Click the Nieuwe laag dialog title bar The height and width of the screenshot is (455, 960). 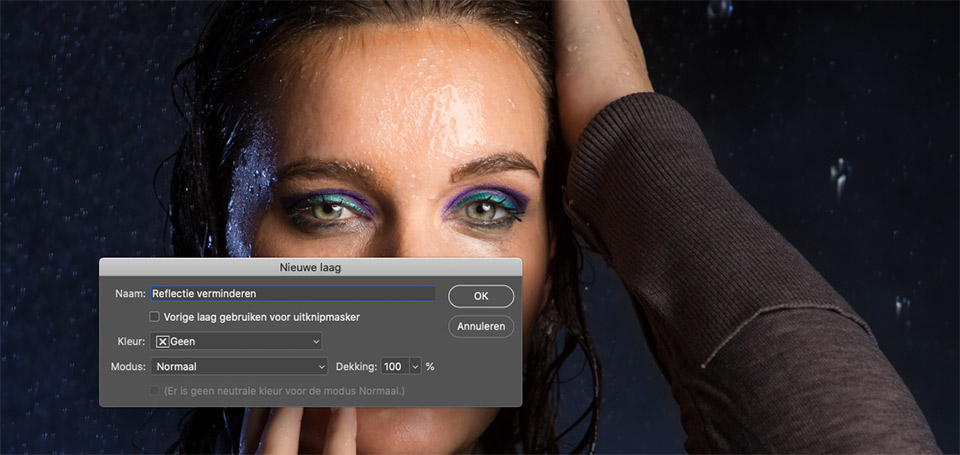(x=310, y=267)
